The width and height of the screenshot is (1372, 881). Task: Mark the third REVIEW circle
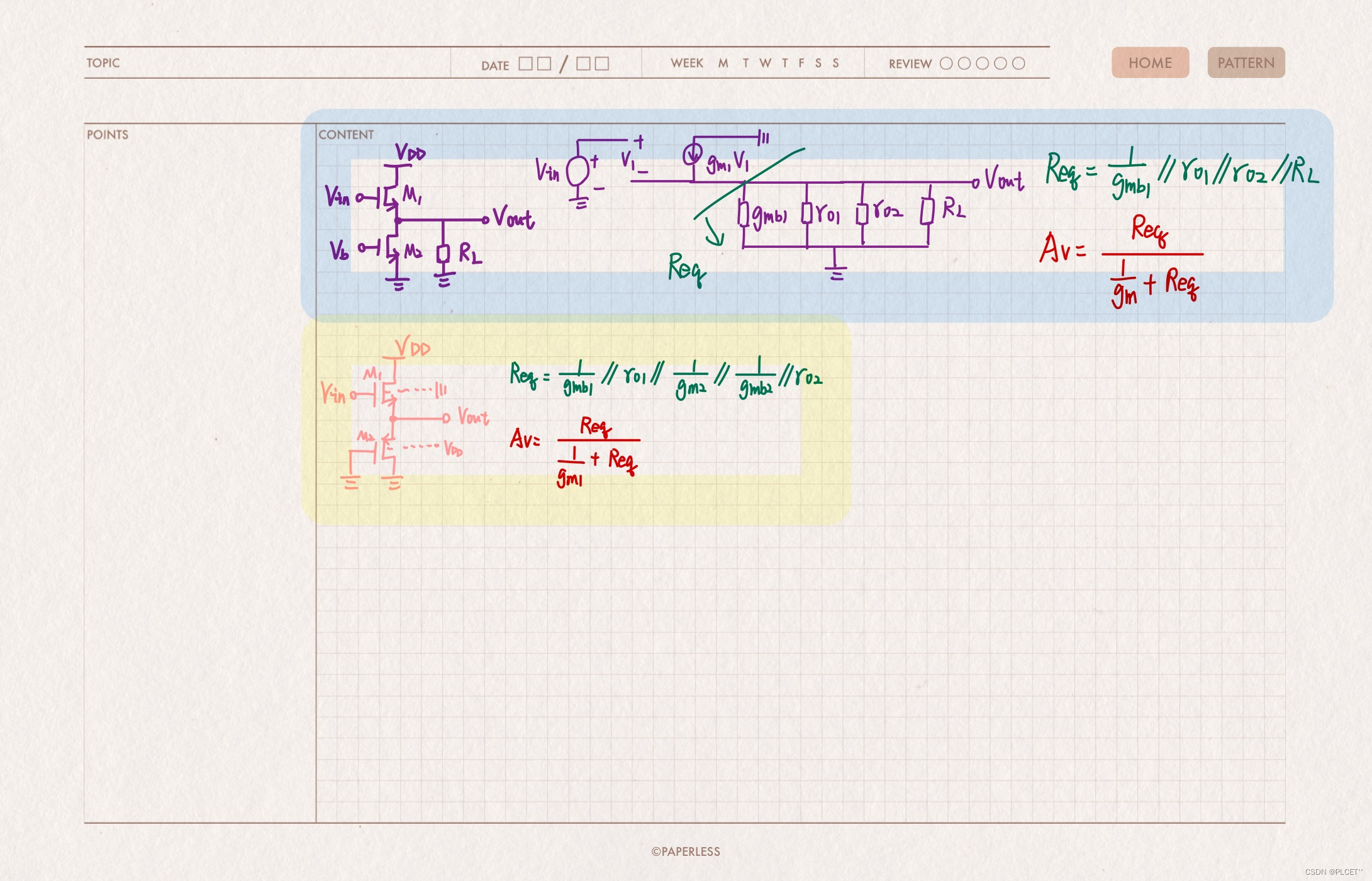point(982,64)
